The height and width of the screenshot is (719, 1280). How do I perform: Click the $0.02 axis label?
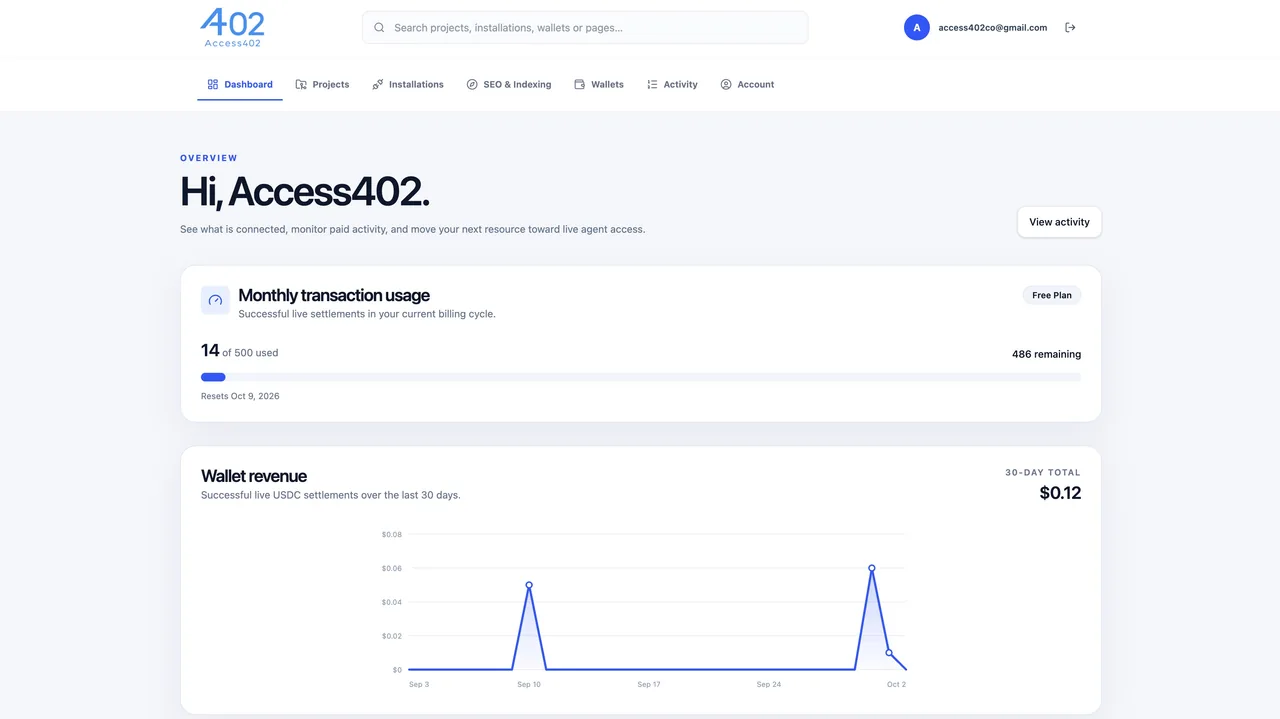391,636
